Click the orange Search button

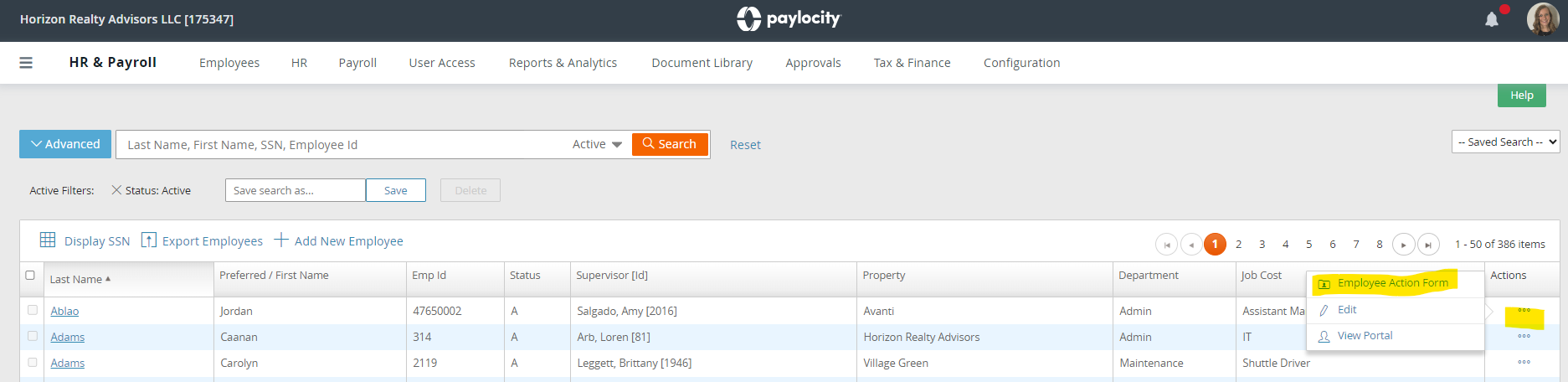pos(670,144)
